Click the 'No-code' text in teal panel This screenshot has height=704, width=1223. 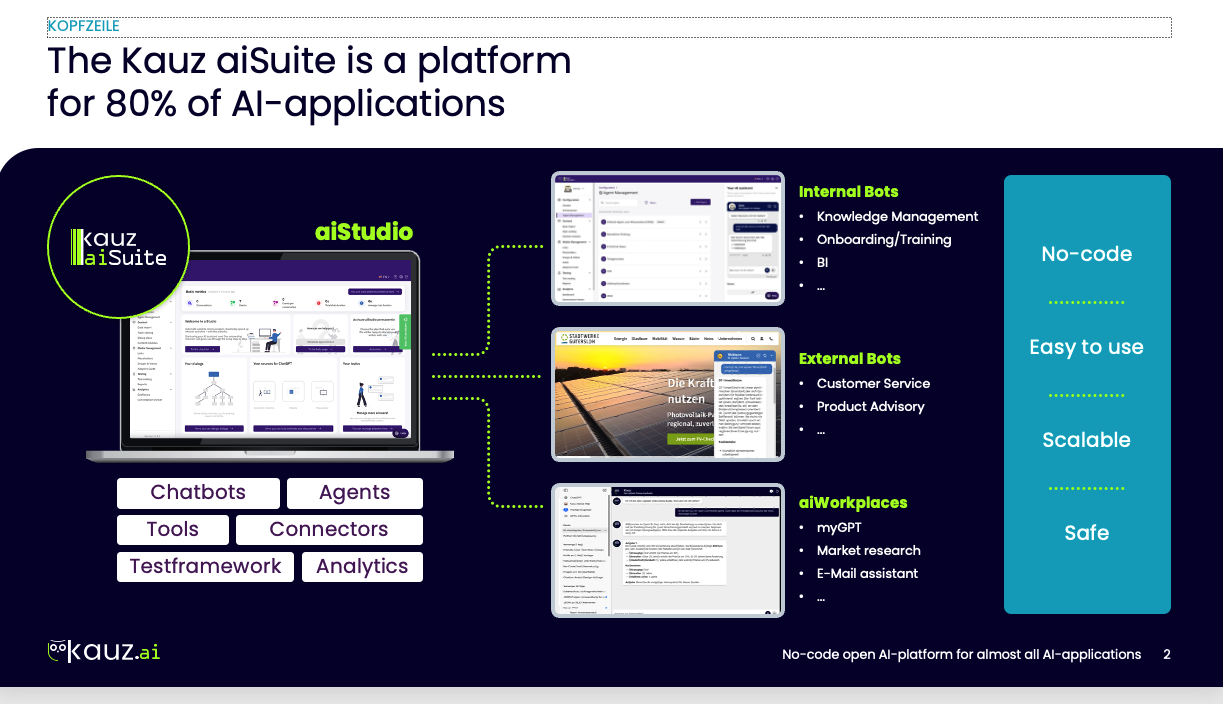[1087, 254]
